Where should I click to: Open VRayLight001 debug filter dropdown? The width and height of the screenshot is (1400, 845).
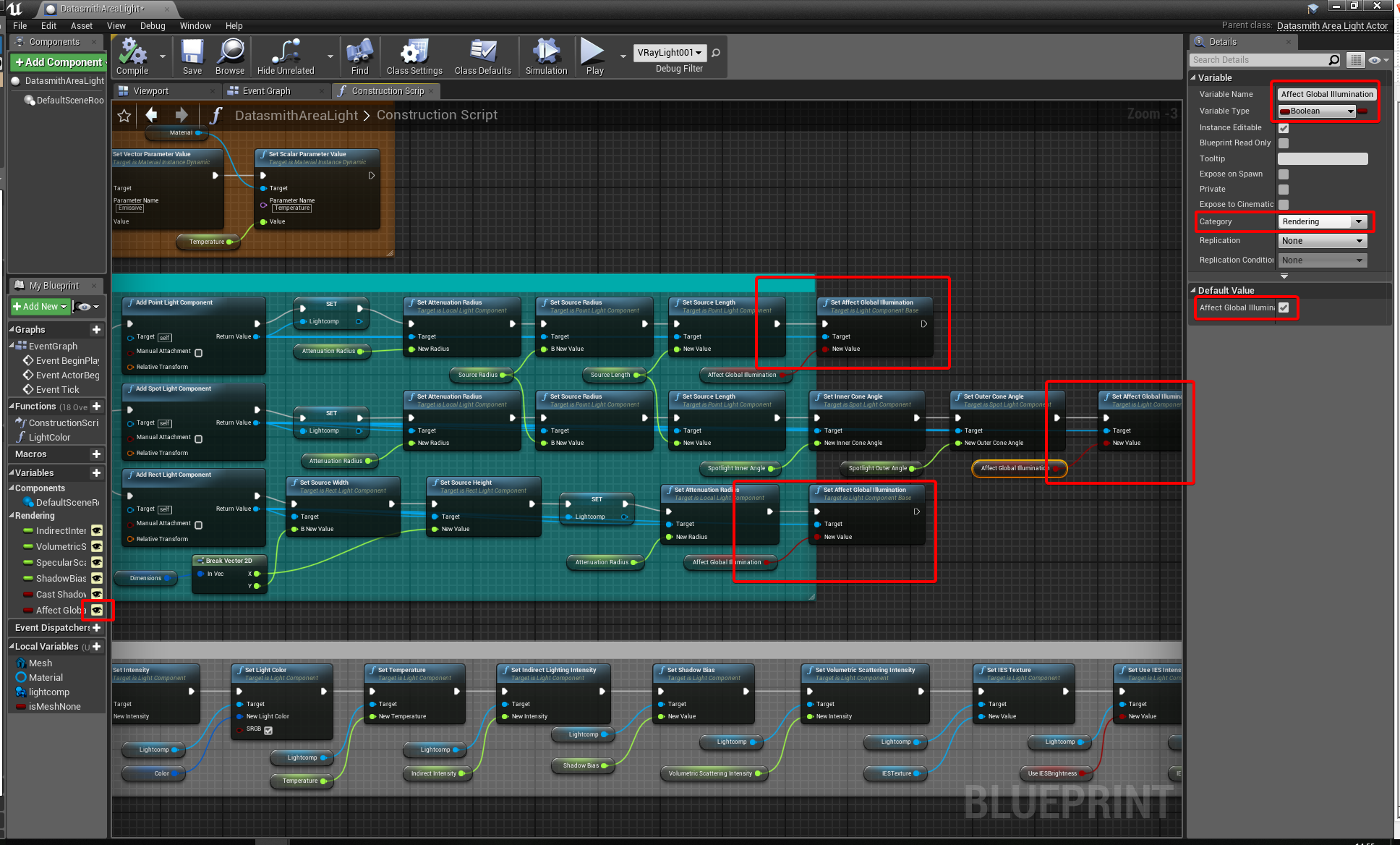(x=670, y=53)
